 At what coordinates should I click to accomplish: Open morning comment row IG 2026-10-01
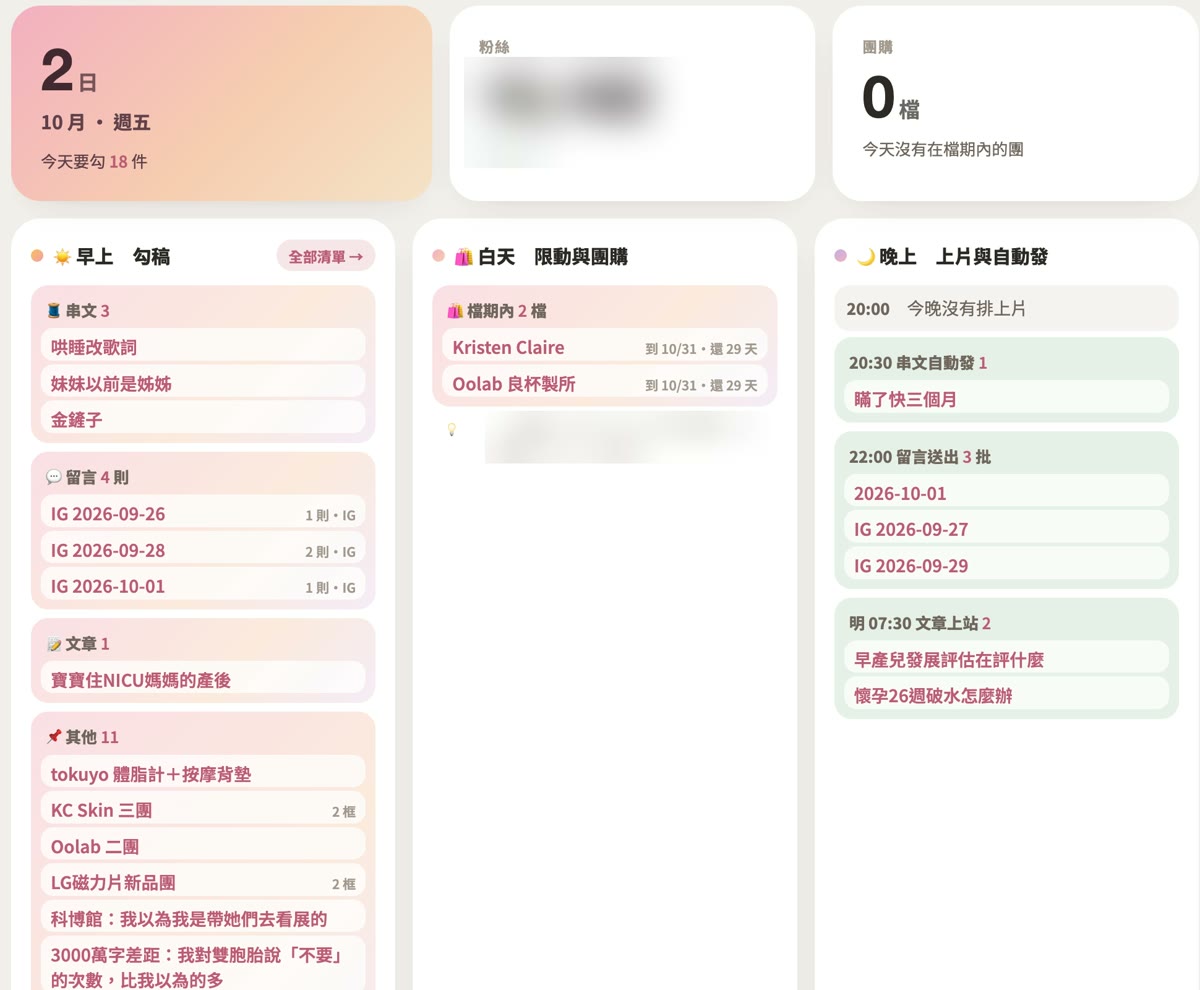point(203,586)
